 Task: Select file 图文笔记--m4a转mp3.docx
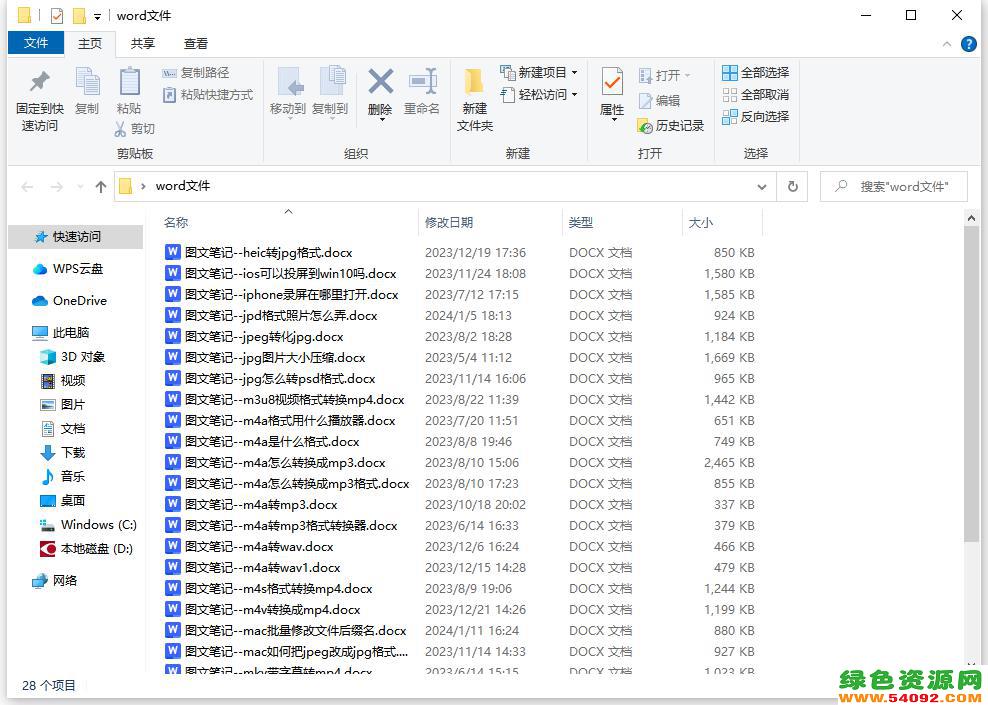click(251, 505)
